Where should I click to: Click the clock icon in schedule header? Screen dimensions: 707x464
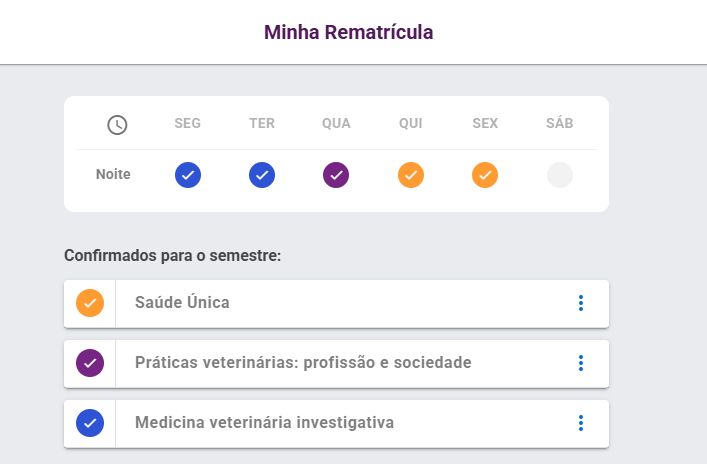tap(117, 125)
